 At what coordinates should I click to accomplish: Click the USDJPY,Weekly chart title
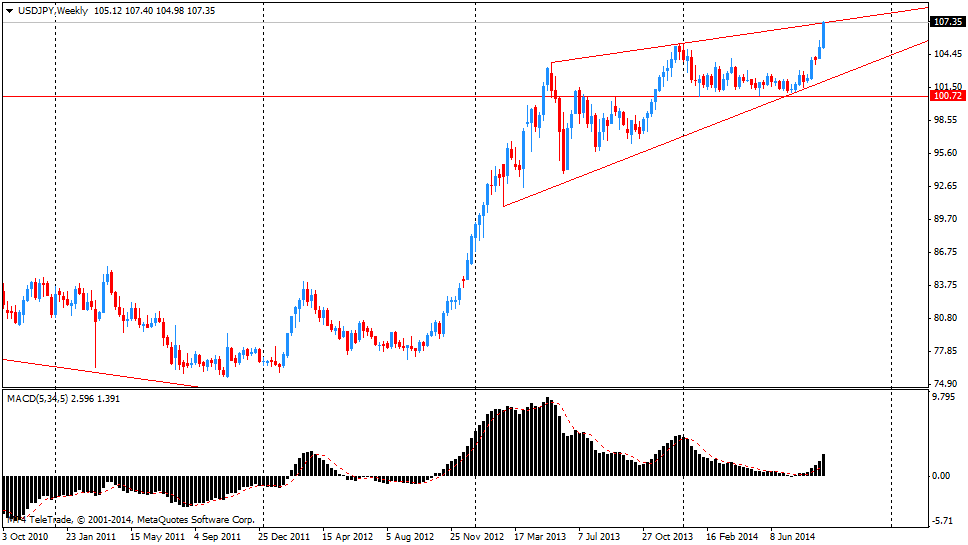click(x=53, y=10)
